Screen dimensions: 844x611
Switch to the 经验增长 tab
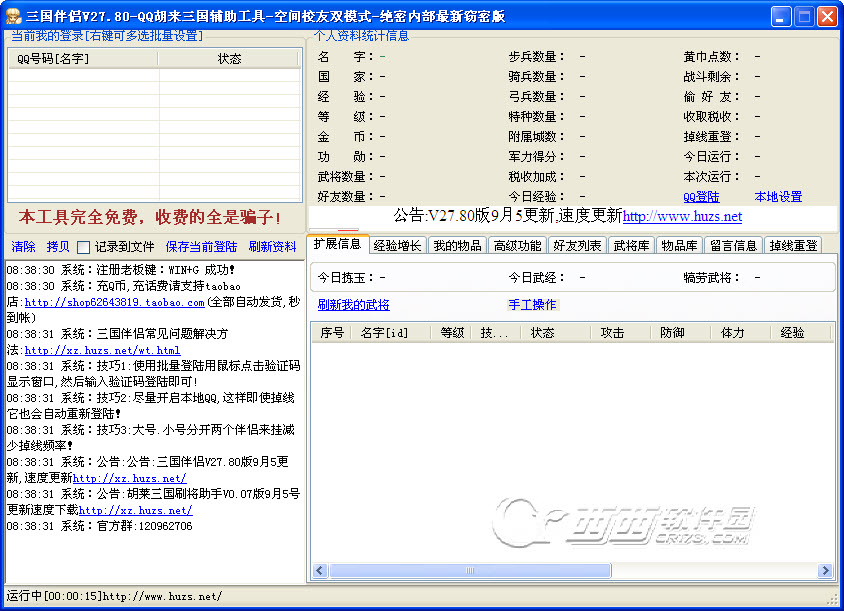pos(398,245)
